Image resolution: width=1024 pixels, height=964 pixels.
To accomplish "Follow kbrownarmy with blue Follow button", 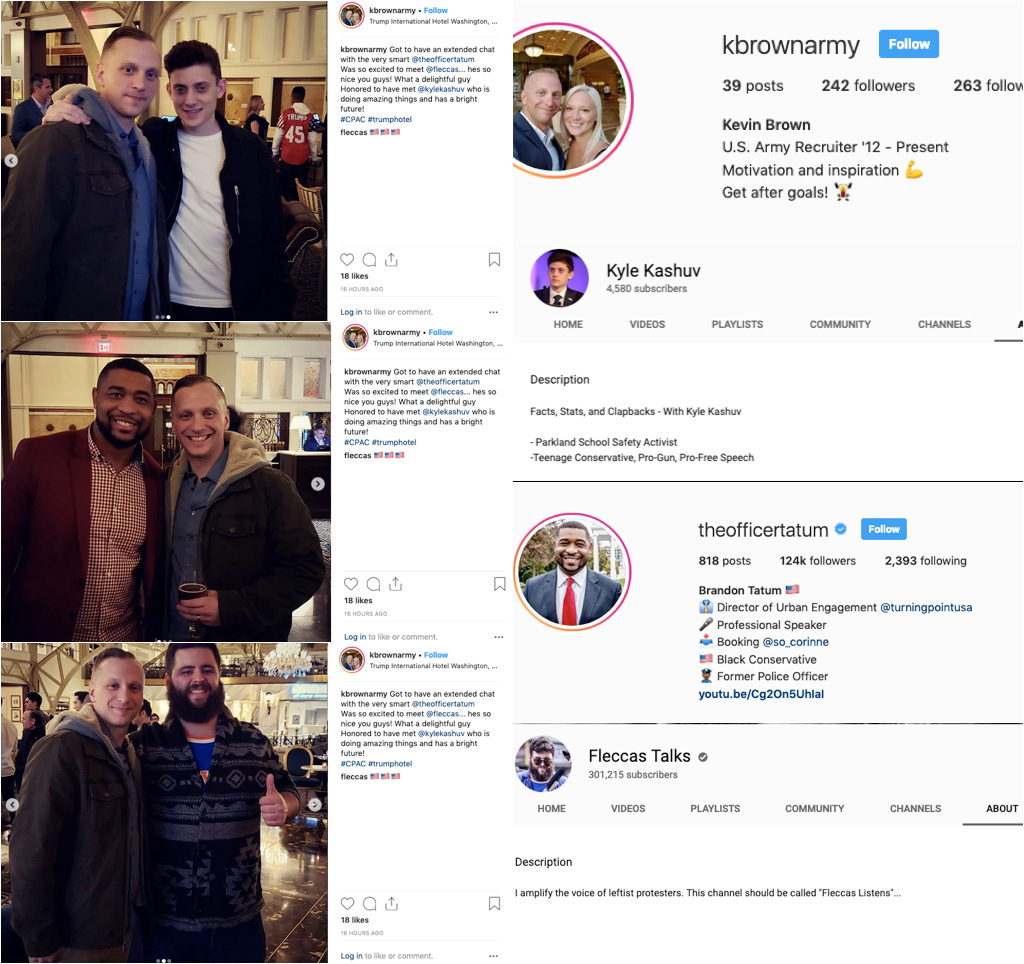I will pyautogui.click(x=908, y=44).
